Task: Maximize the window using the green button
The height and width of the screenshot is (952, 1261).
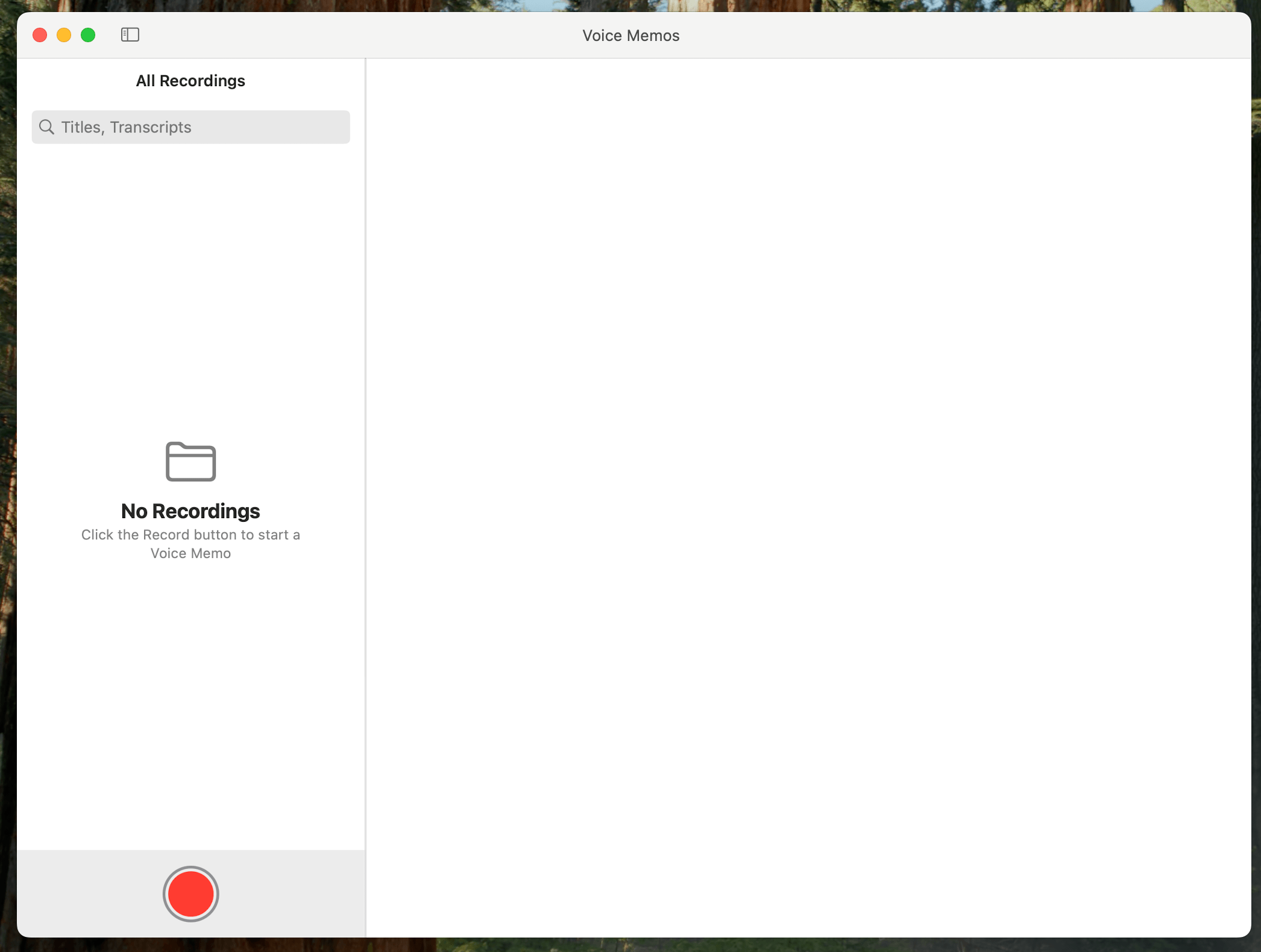Action: (88, 34)
